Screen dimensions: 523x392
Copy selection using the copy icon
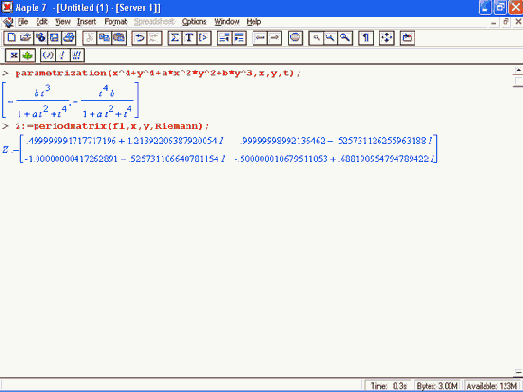(x=104, y=38)
